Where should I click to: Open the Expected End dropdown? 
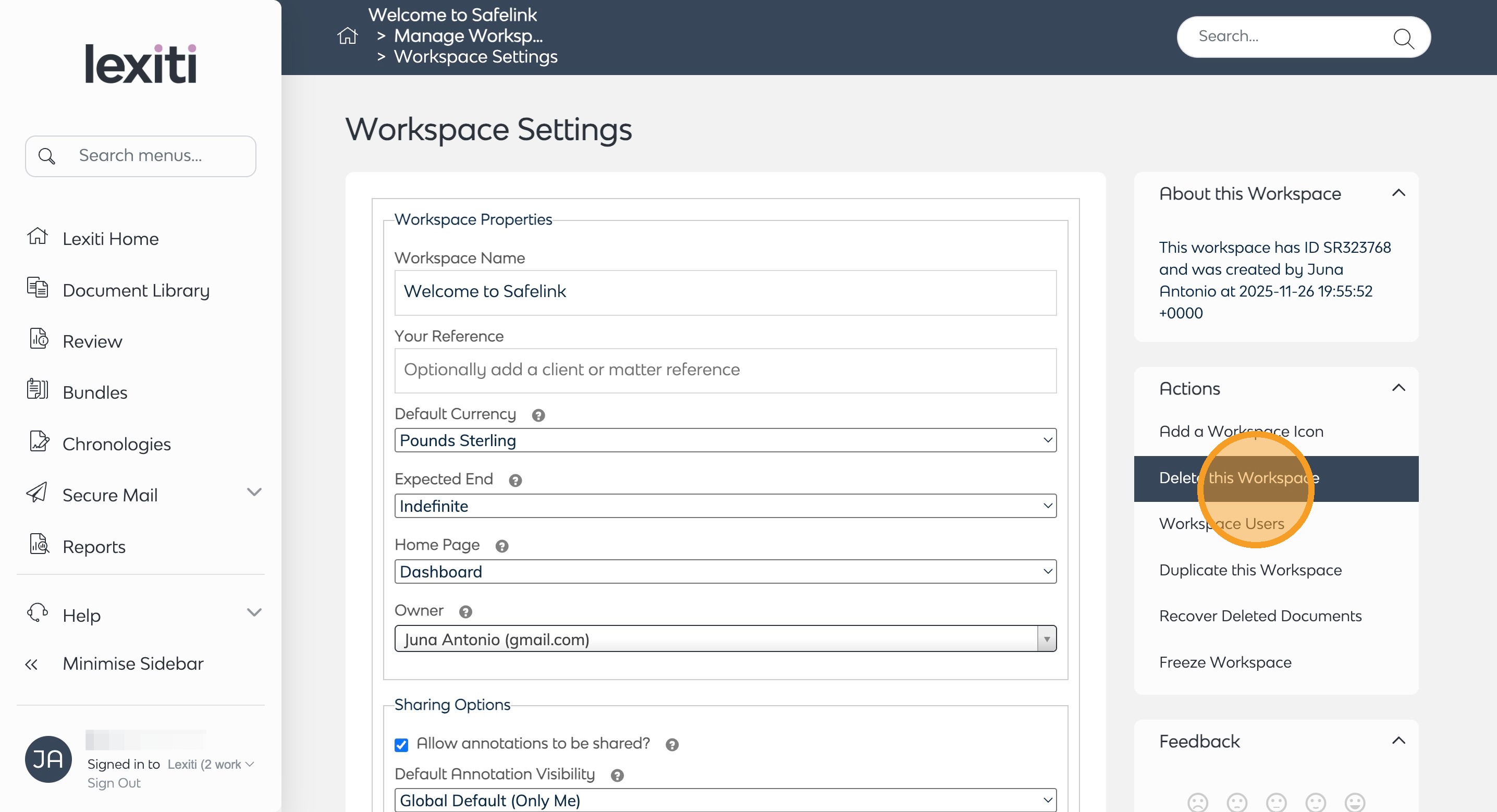tap(725, 506)
